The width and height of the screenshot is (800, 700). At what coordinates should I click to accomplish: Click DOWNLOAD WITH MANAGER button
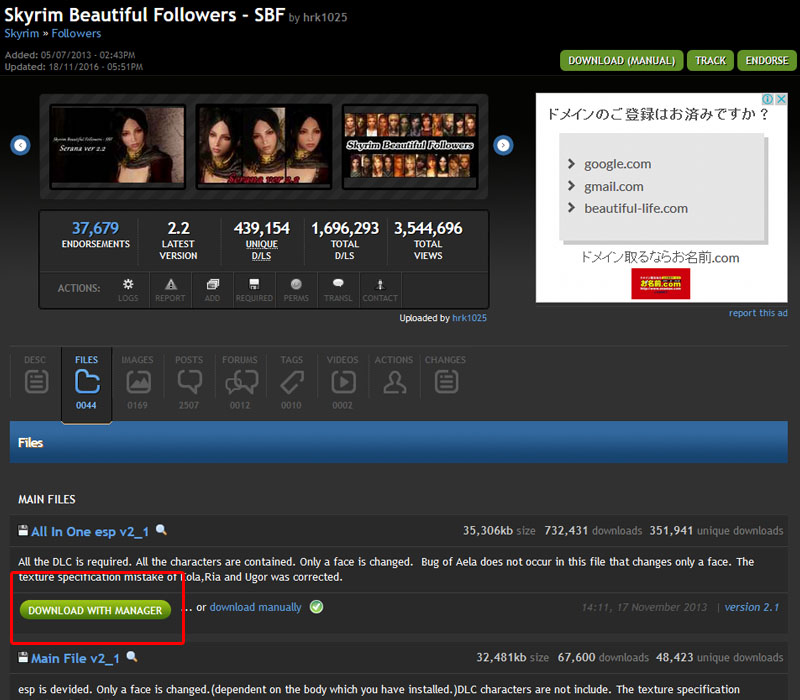click(x=95, y=610)
